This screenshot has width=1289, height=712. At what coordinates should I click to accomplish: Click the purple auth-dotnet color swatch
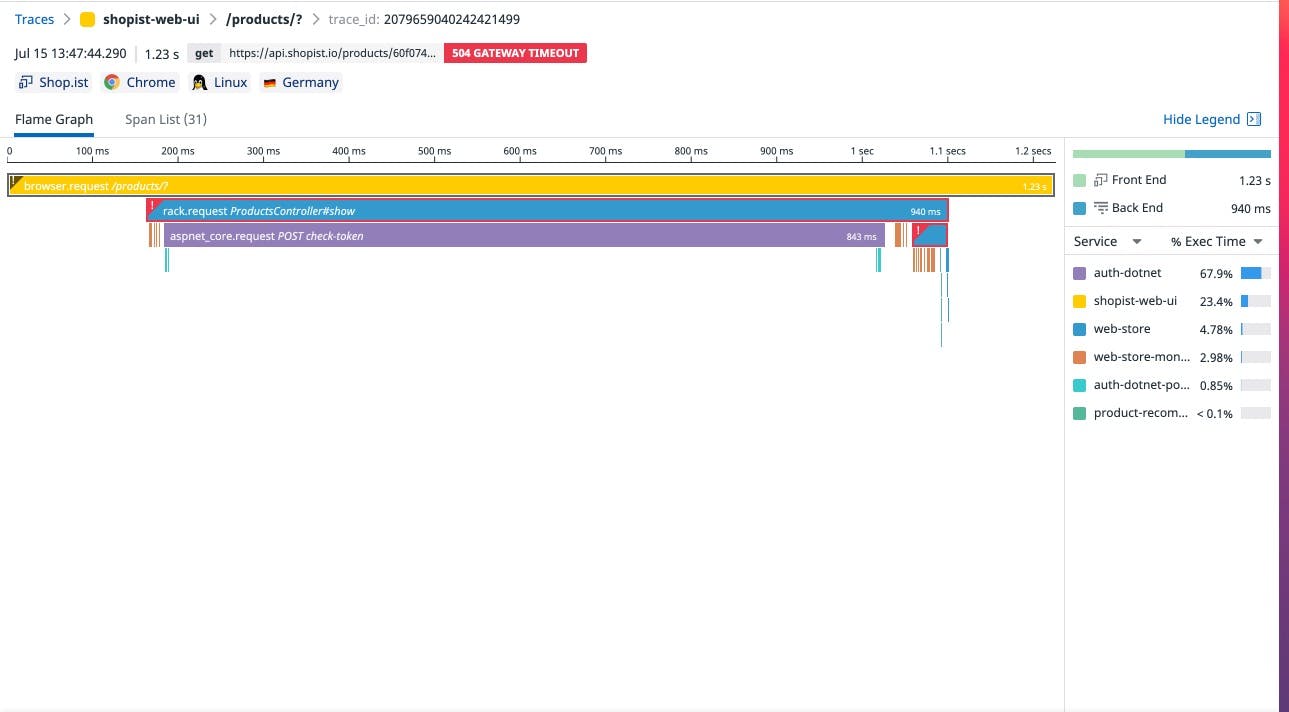tap(1079, 273)
